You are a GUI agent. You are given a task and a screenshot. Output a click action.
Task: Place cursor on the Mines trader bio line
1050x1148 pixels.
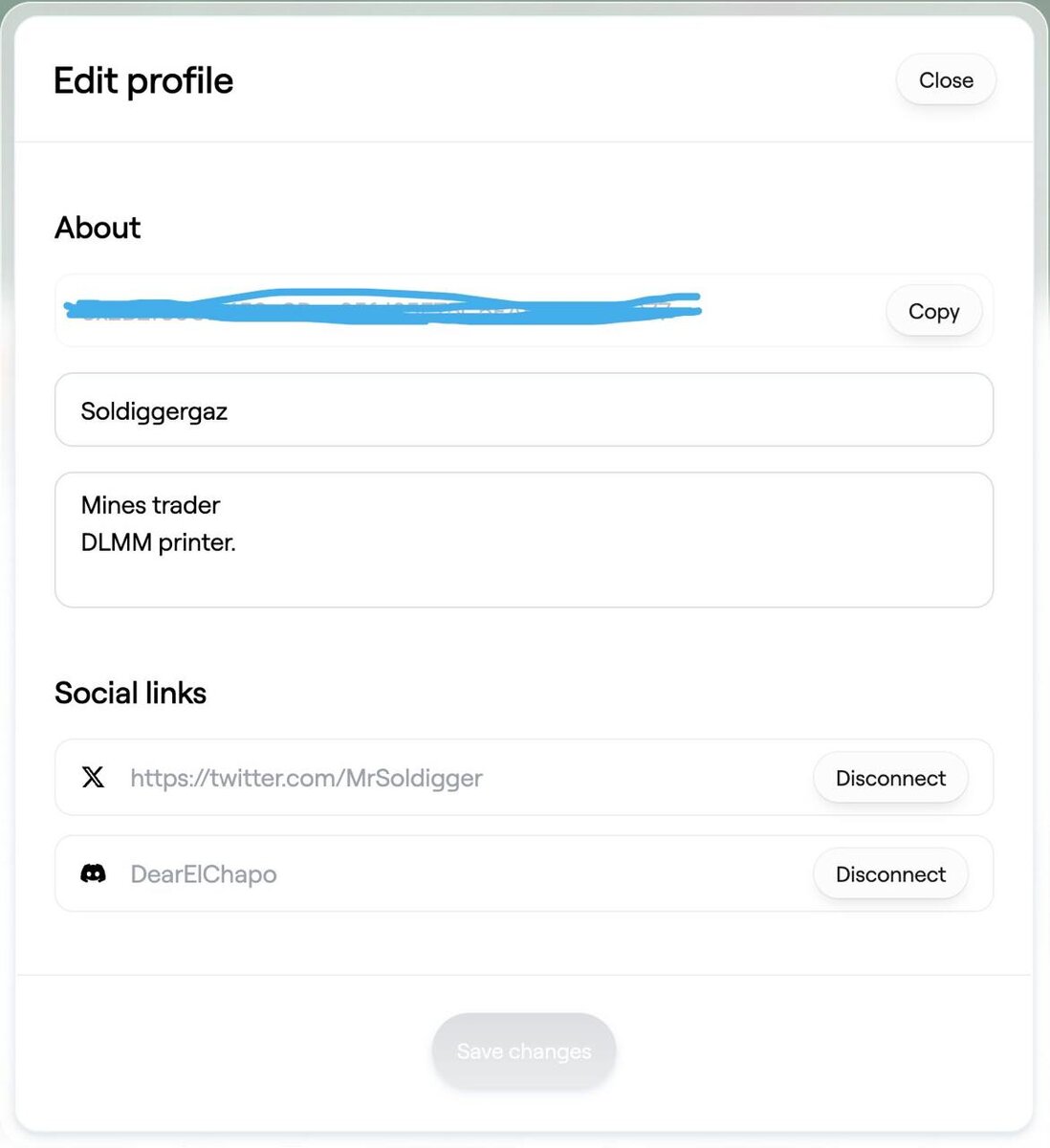coord(150,505)
